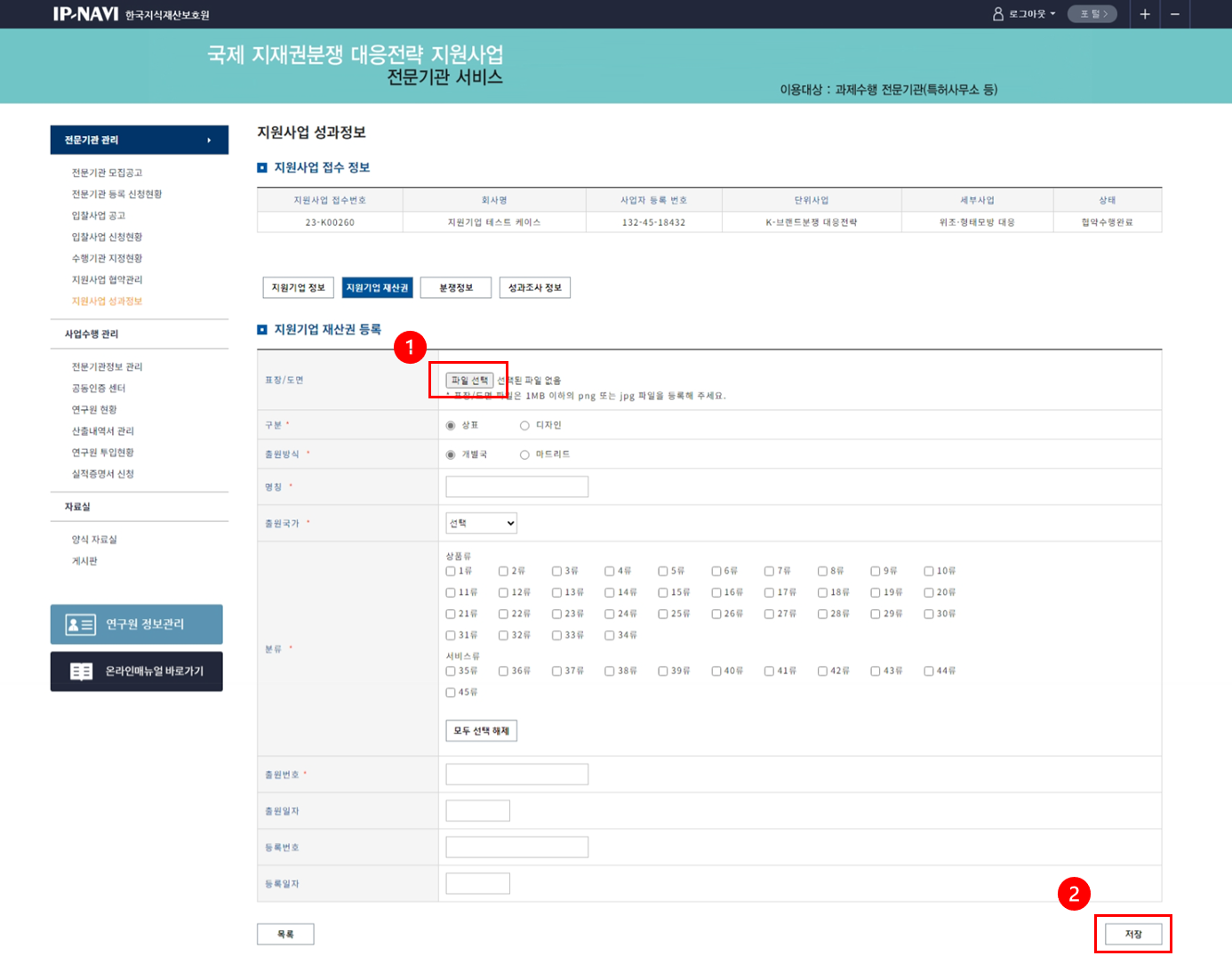Tick the 35류 service class checkbox

(x=451, y=671)
